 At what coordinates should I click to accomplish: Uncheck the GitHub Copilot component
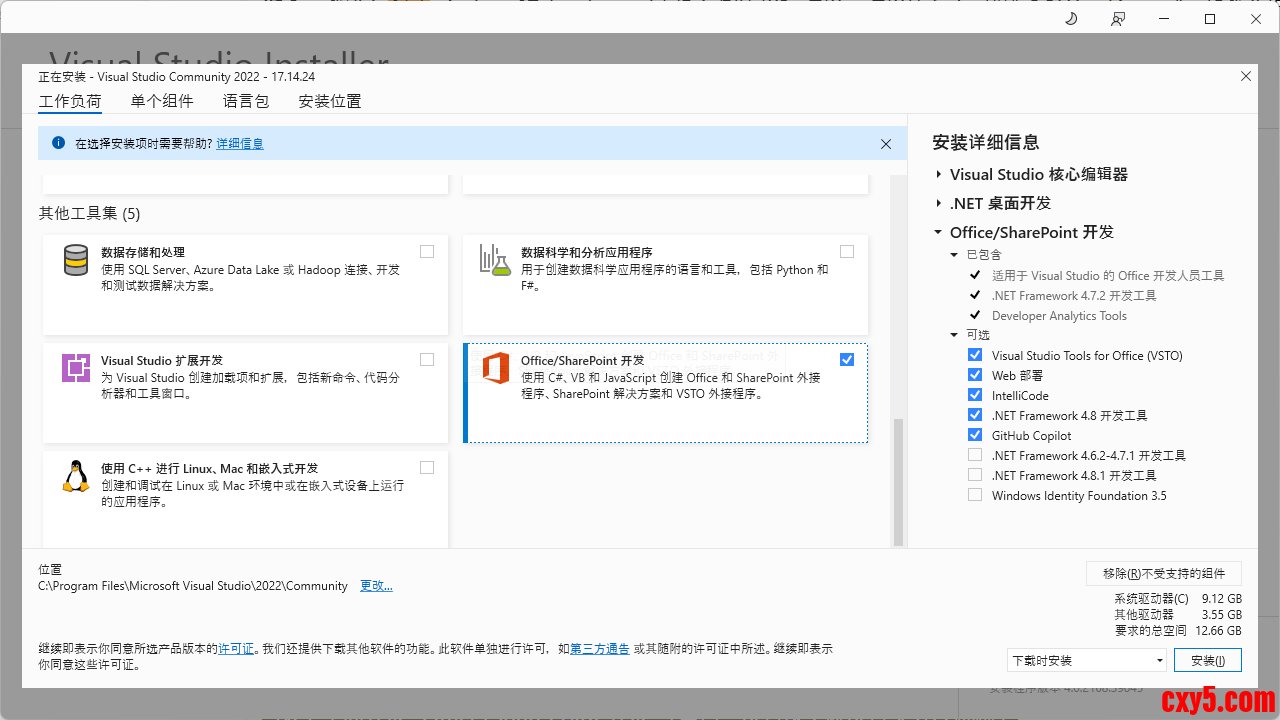pyautogui.click(x=975, y=435)
